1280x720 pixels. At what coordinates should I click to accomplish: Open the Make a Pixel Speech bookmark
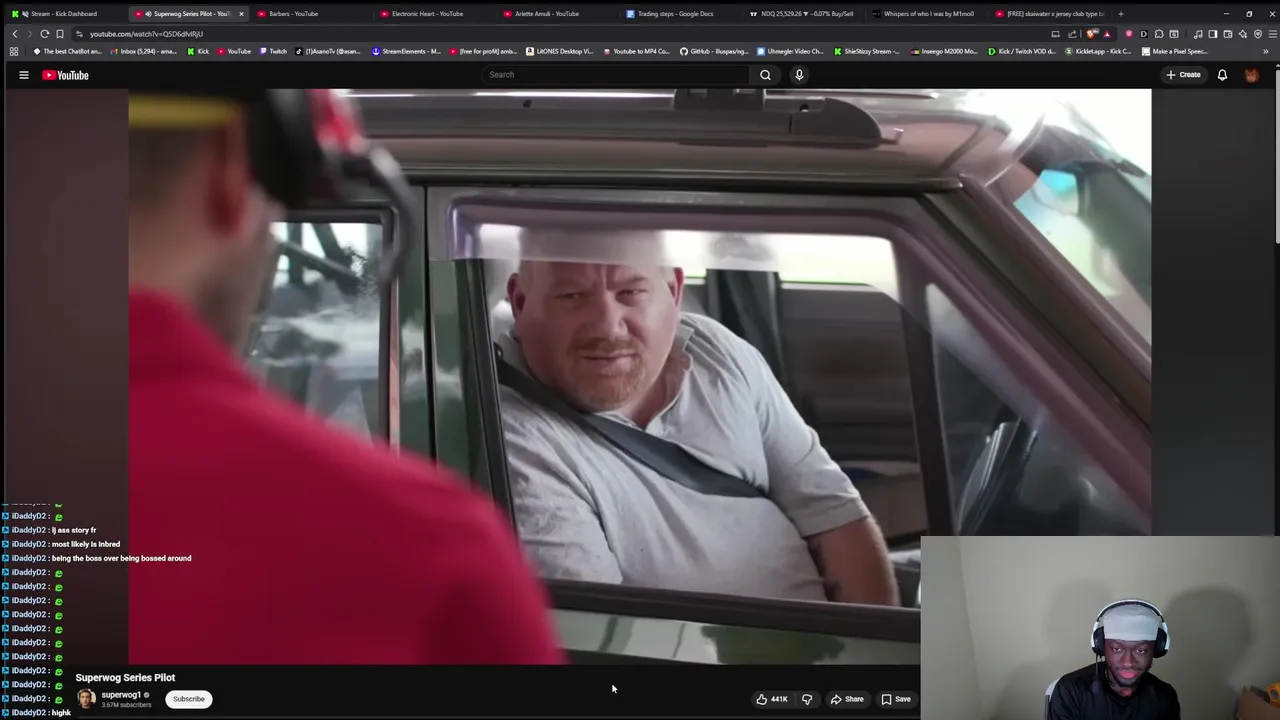pyautogui.click(x=1175, y=51)
